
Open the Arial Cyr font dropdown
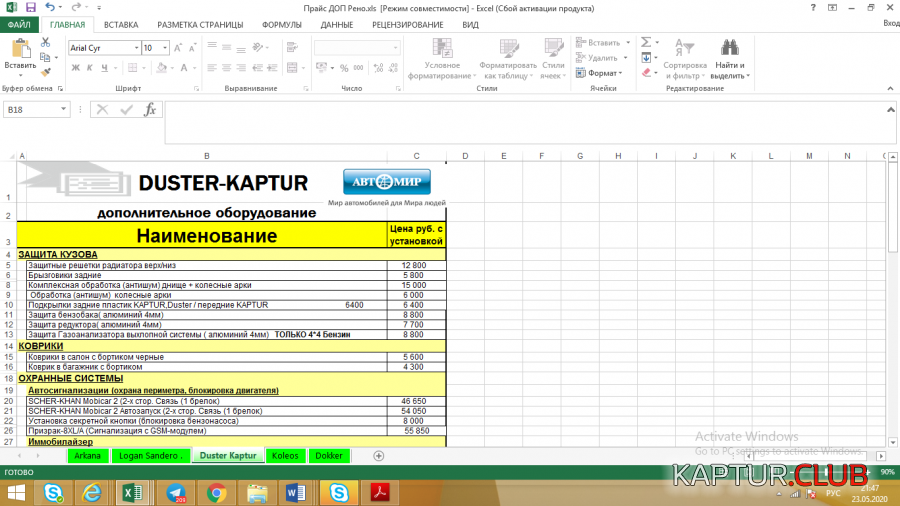135,48
